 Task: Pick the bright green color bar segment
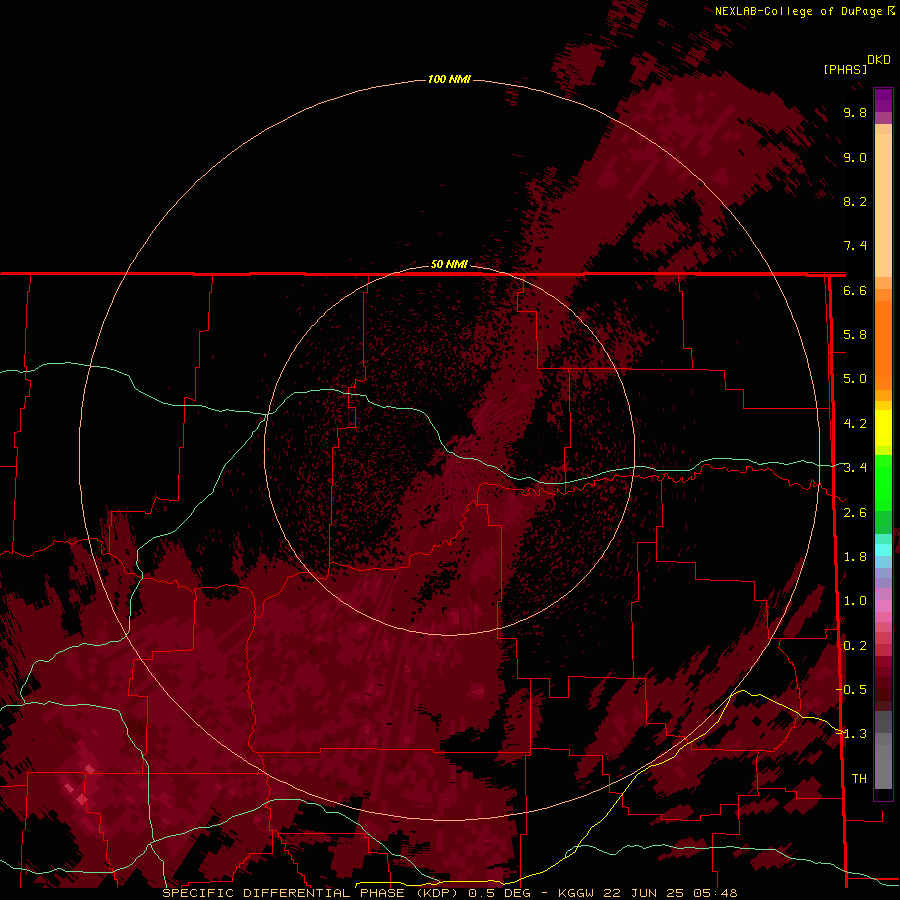(x=883, y=482)
